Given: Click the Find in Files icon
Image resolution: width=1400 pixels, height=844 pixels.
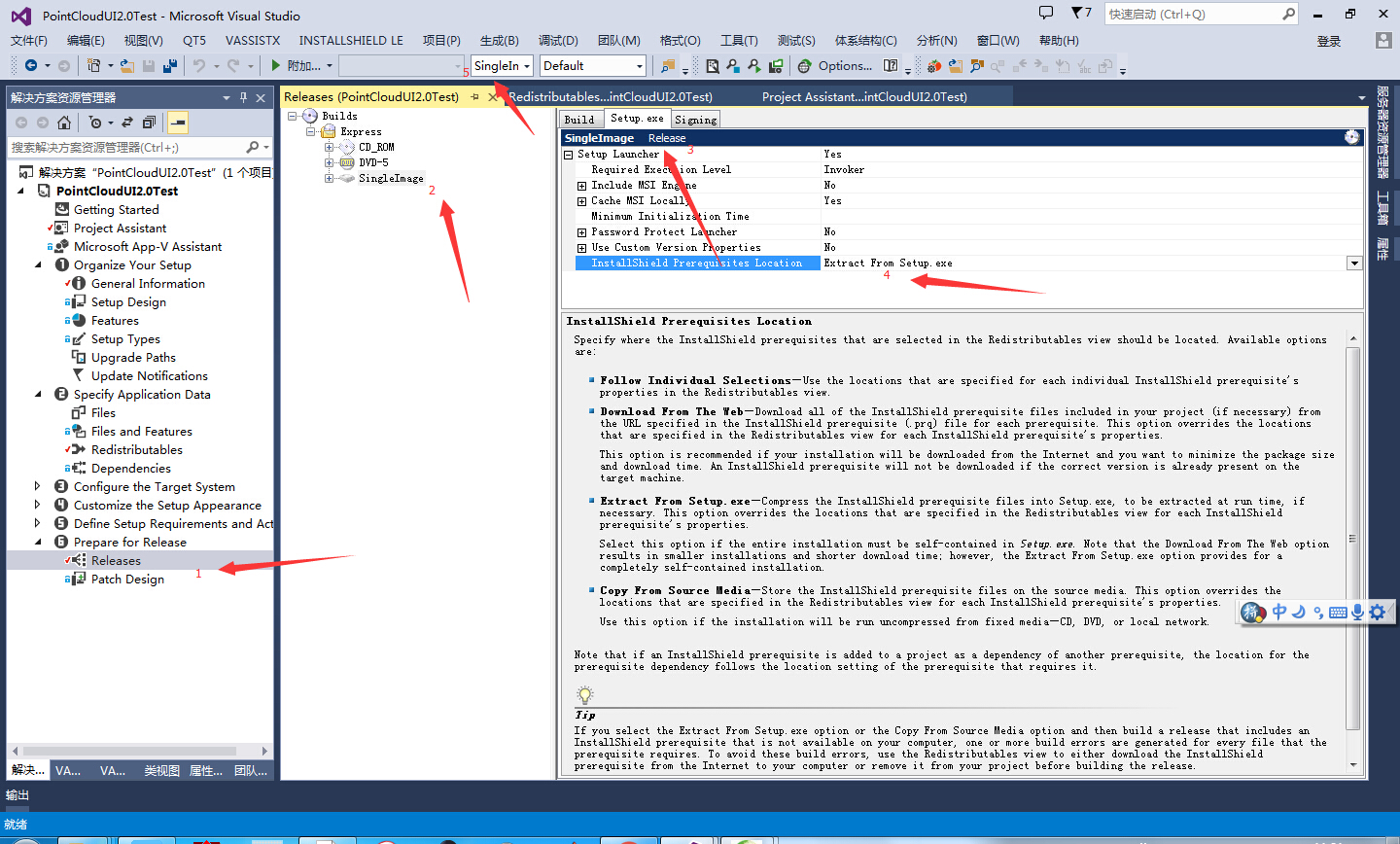Looking at the screenshot, I should coord(668,65).
